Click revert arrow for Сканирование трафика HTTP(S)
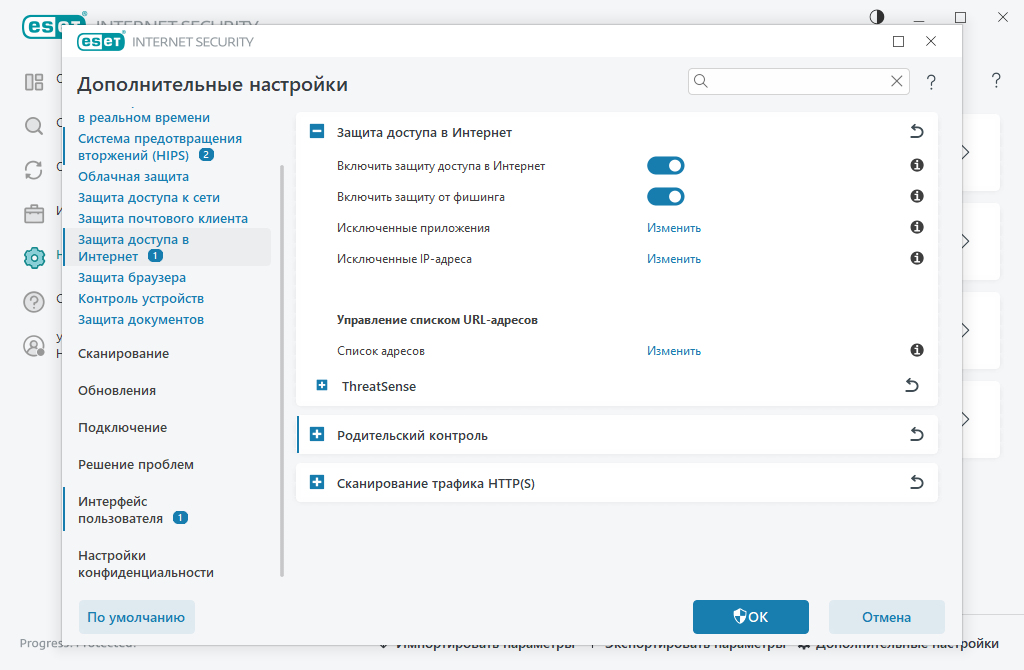Image resolution: width=1024 pixels, height=670 pixels. click(917, 483)
